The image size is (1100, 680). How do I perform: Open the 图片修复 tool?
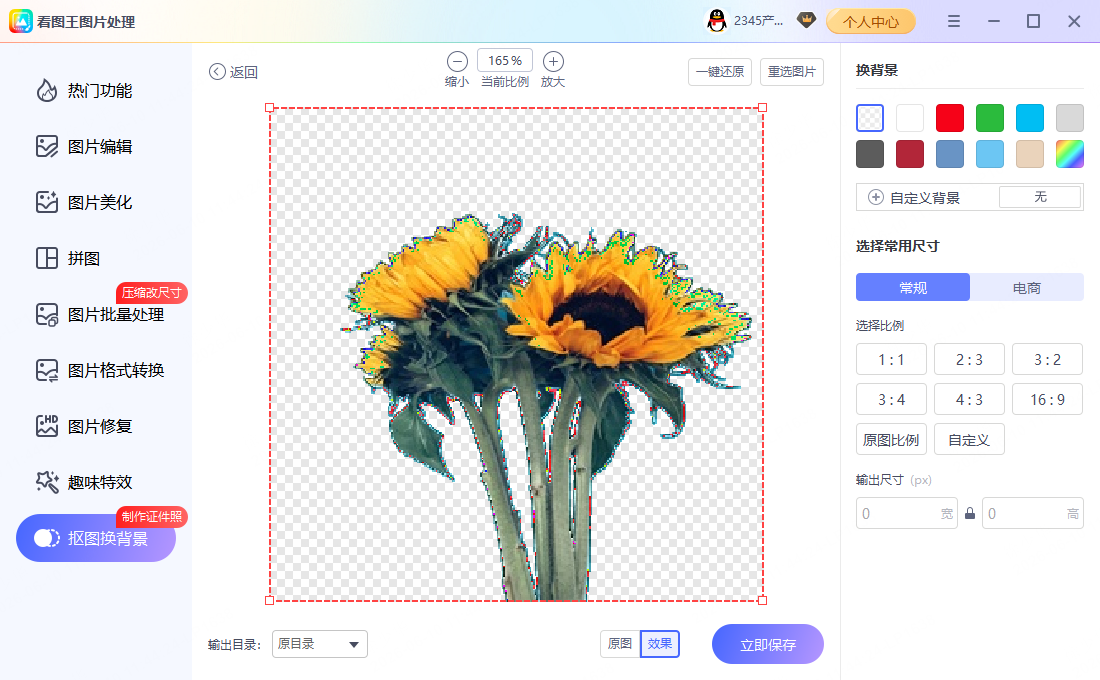84,426
